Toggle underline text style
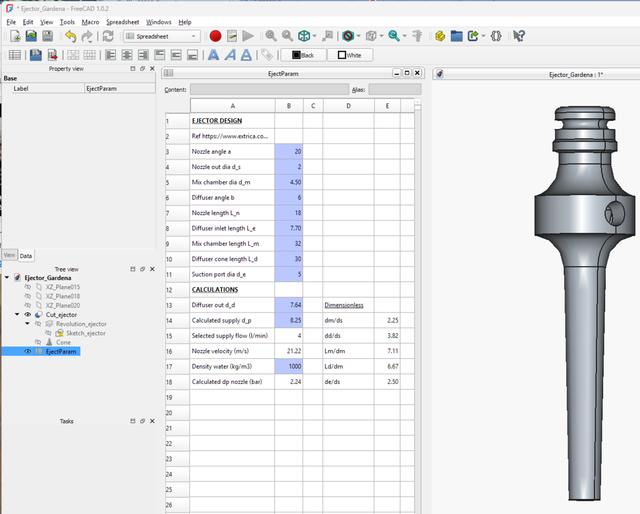640x514 pixels. tap(246, 55)
